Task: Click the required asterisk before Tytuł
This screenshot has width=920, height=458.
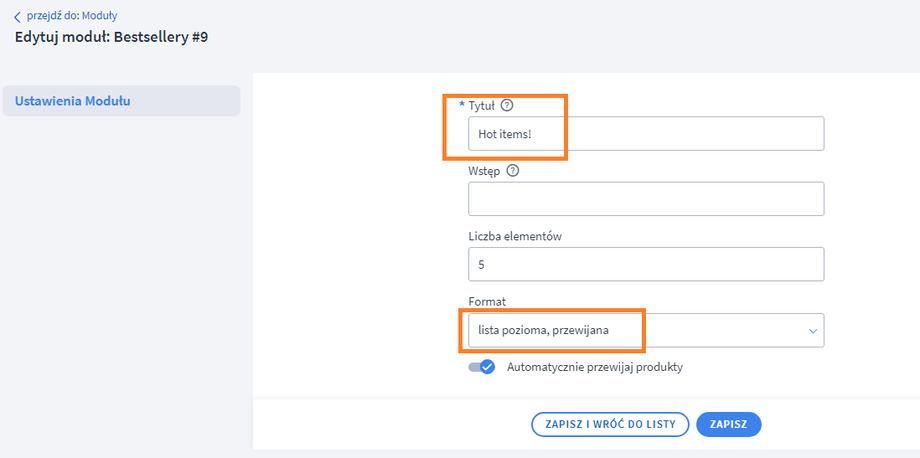Action: tap(462, 105)
